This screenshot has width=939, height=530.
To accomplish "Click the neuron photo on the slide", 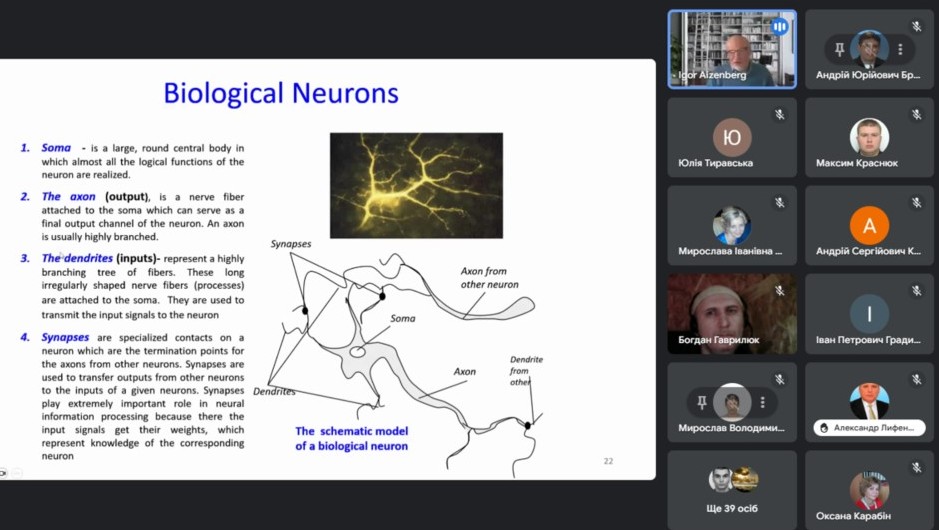I will 416,185.
